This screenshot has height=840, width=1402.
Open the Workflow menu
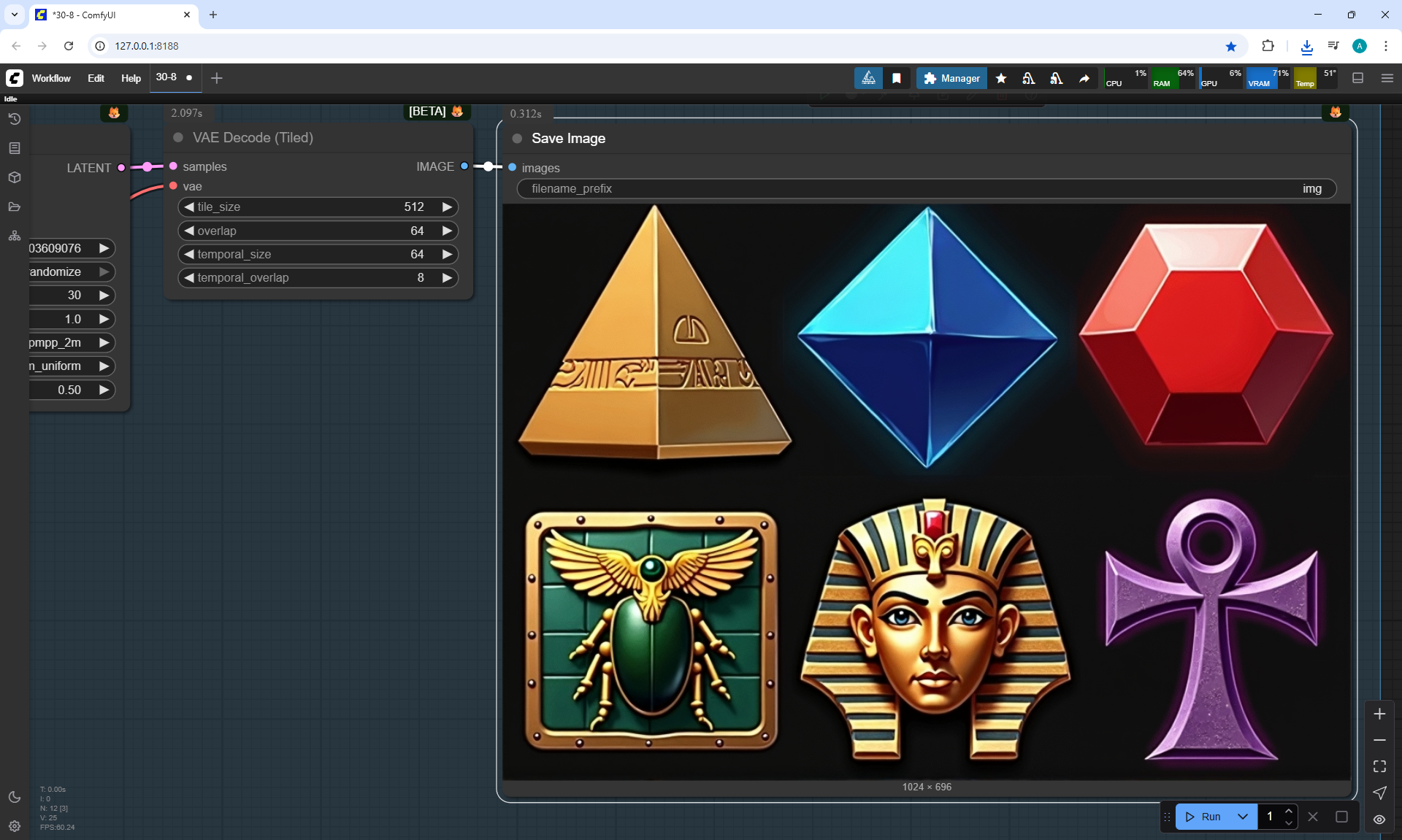click(51, 78)
